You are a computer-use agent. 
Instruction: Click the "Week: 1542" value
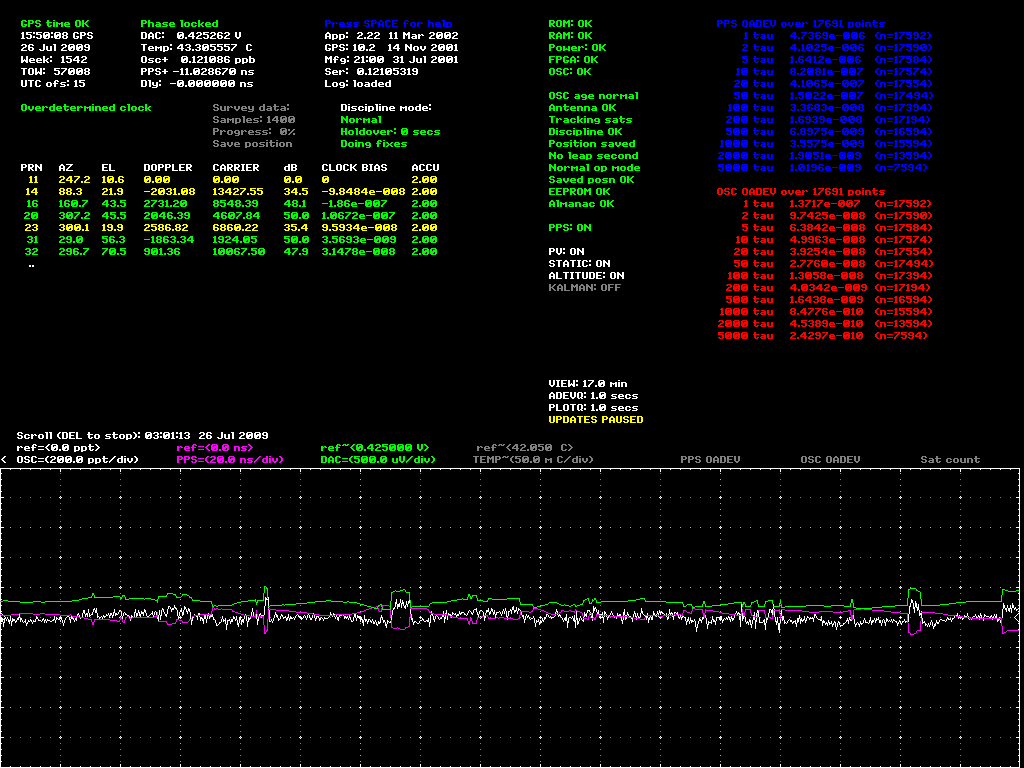(x=53, y=59)
